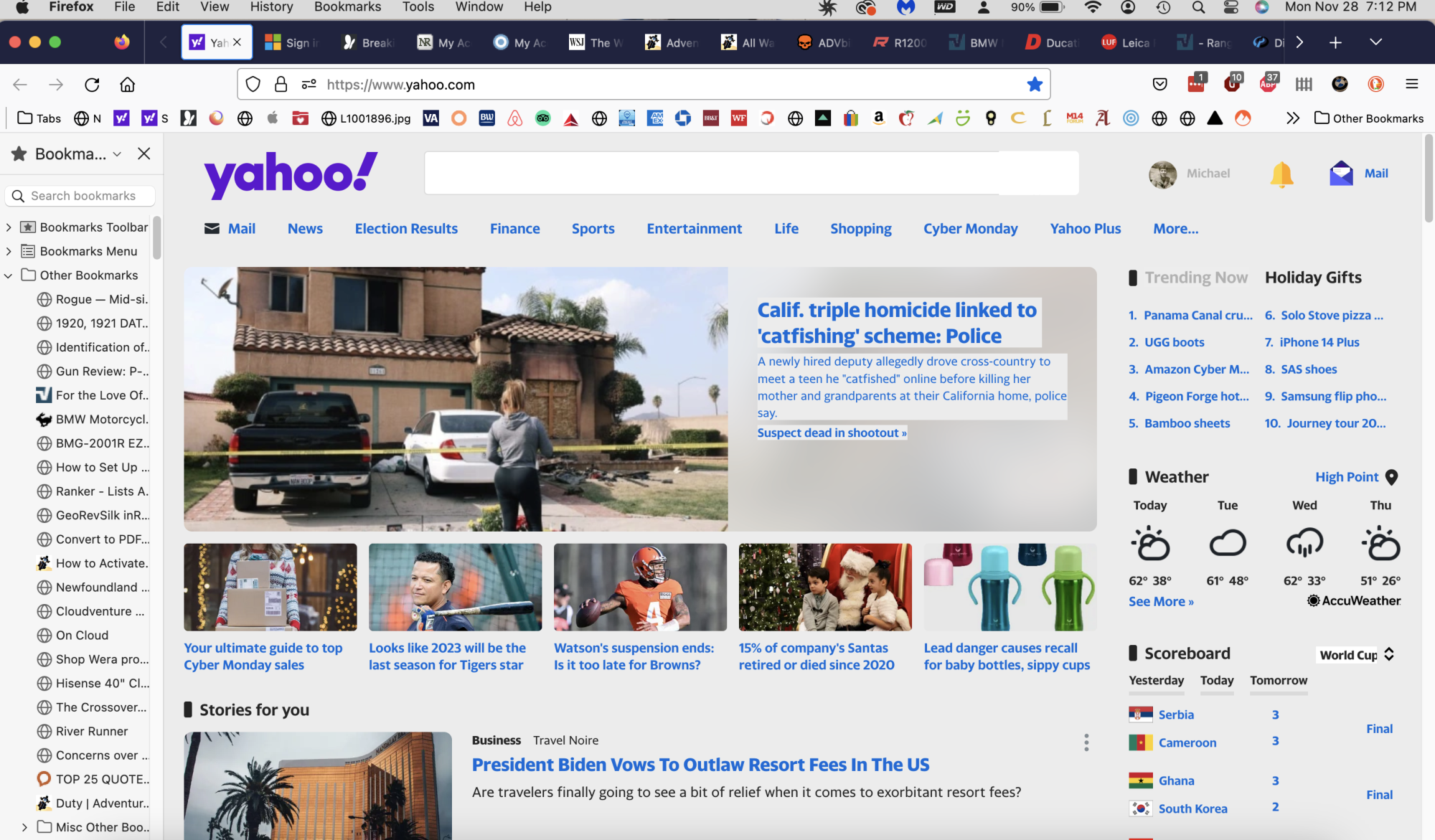This screenshot has height=840, width=1435.
Task: Open the uBlock Origin extension showing 10
Action: [1233, 83]
